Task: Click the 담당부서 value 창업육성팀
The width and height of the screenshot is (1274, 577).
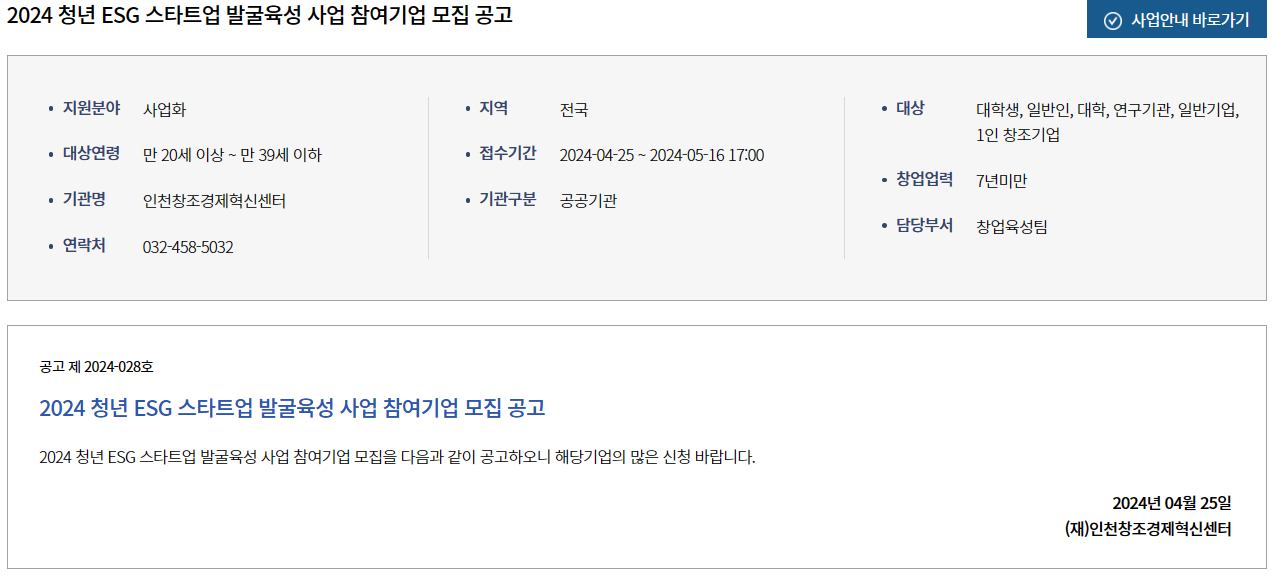Action: tap(1012, 226)
